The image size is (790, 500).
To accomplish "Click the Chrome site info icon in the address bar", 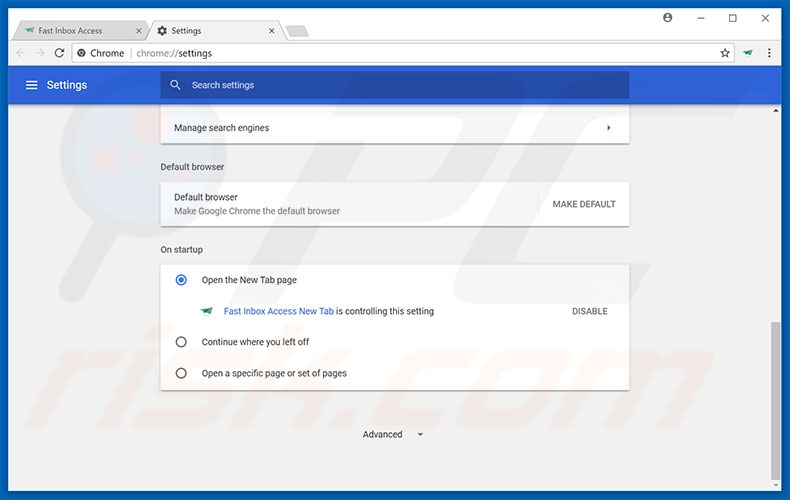I will coord(82,53).
